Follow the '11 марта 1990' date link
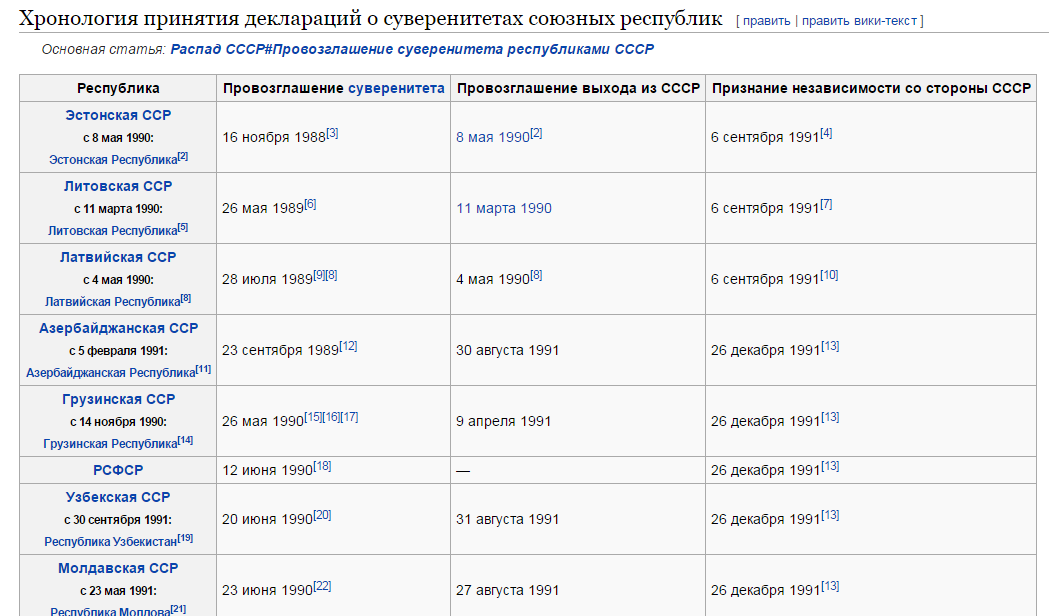Image resolution: width=1049 pixels, height=616 pixels. 504,208
